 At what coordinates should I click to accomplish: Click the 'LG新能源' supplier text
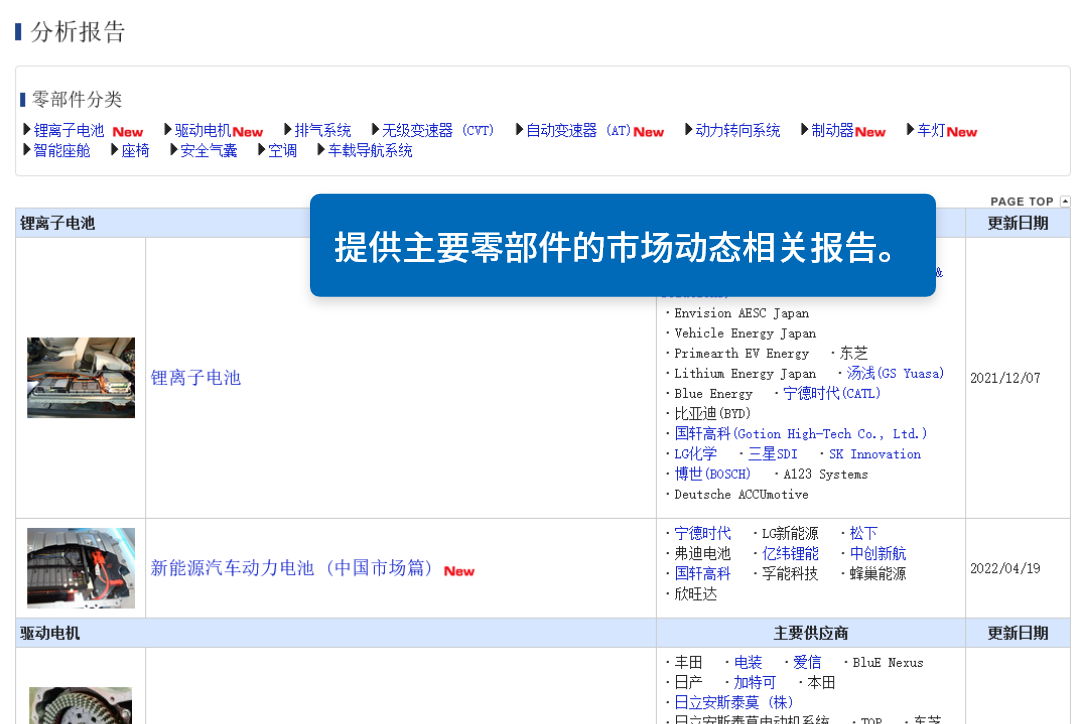point(790,533)
